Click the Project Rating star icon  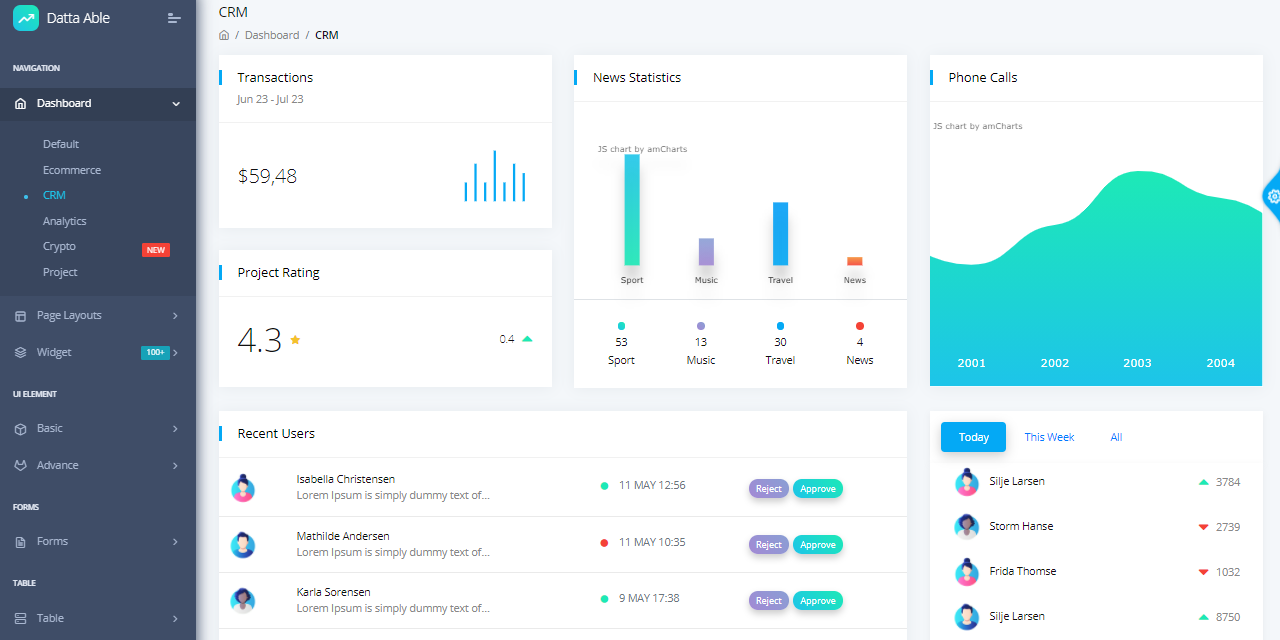coord(295,340)
